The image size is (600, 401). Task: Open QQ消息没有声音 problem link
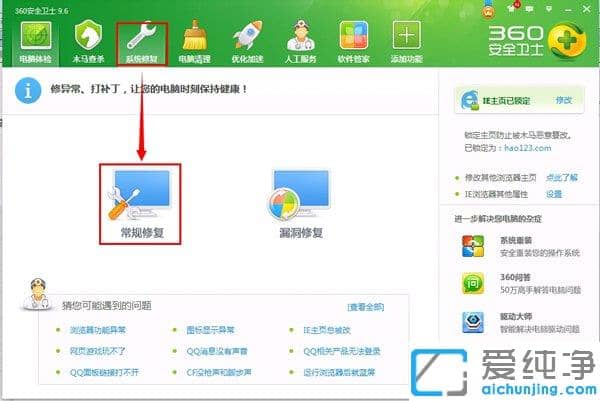(x=217, y=351)
